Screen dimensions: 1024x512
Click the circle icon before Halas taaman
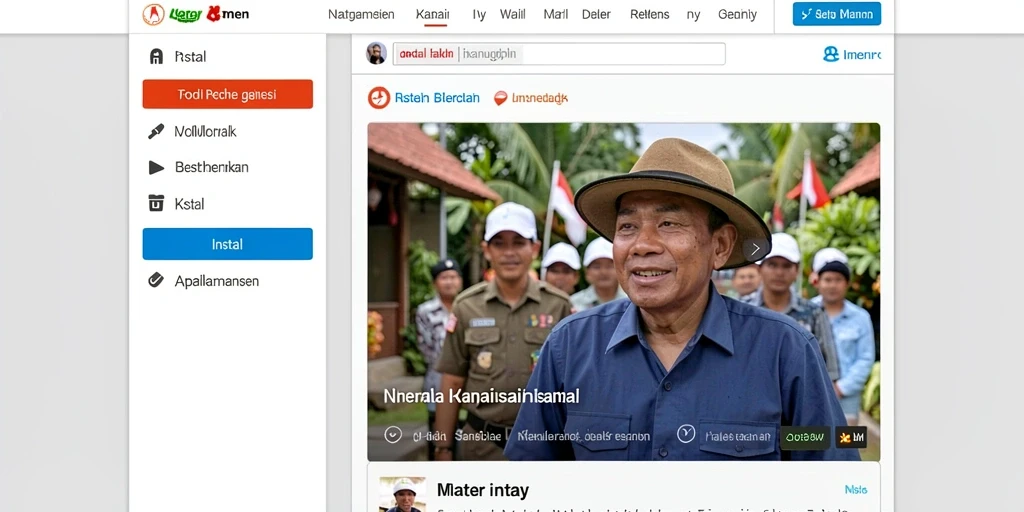click(x=685, y=434)
